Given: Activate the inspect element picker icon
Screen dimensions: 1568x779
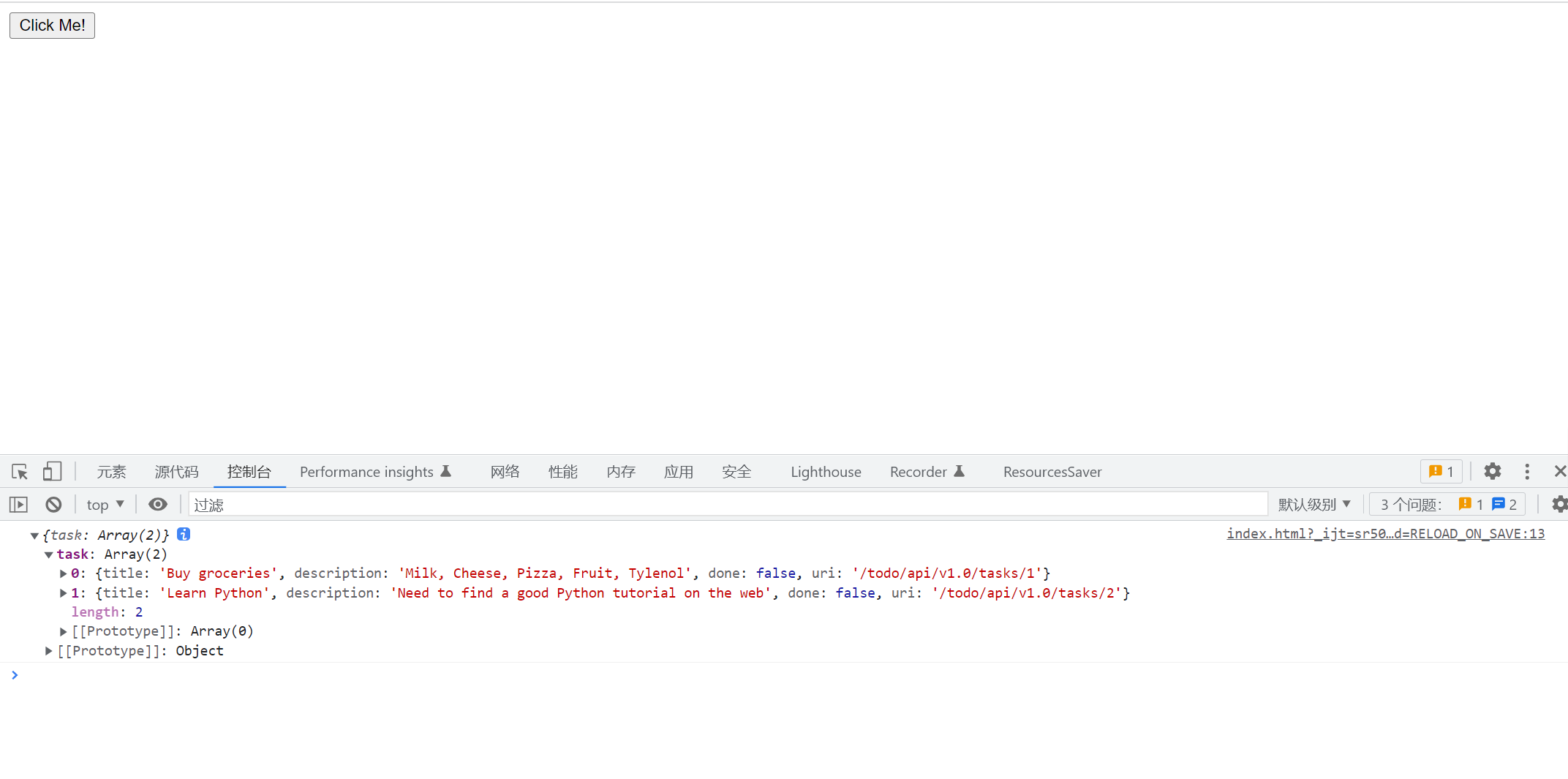Looking at the screenshot, I should pos(20,472).
